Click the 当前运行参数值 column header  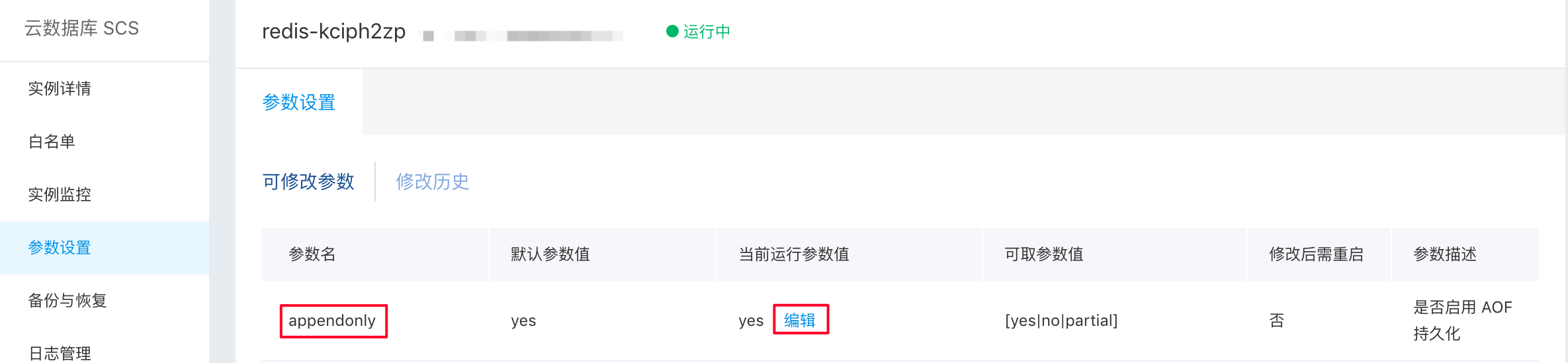click(x=794, y=254)
